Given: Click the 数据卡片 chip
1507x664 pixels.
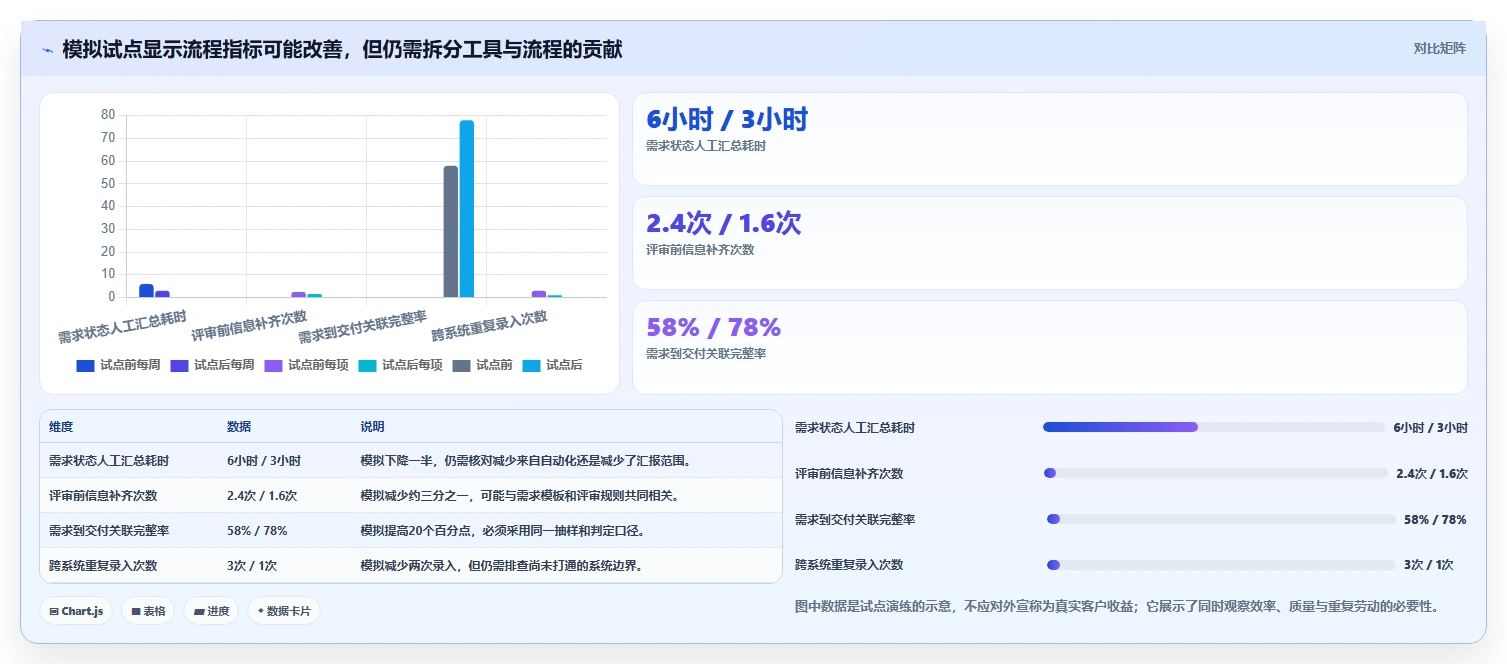Looking at the screenshot, I should (x=284, y=611).
